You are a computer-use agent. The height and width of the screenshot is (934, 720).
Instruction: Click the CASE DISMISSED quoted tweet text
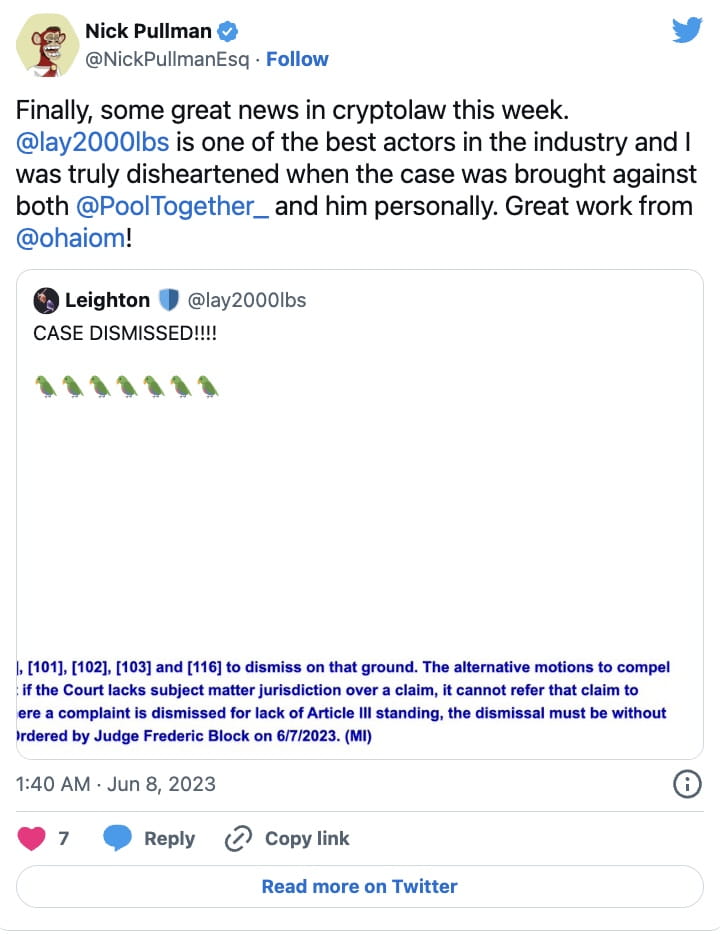pos(125,333)
